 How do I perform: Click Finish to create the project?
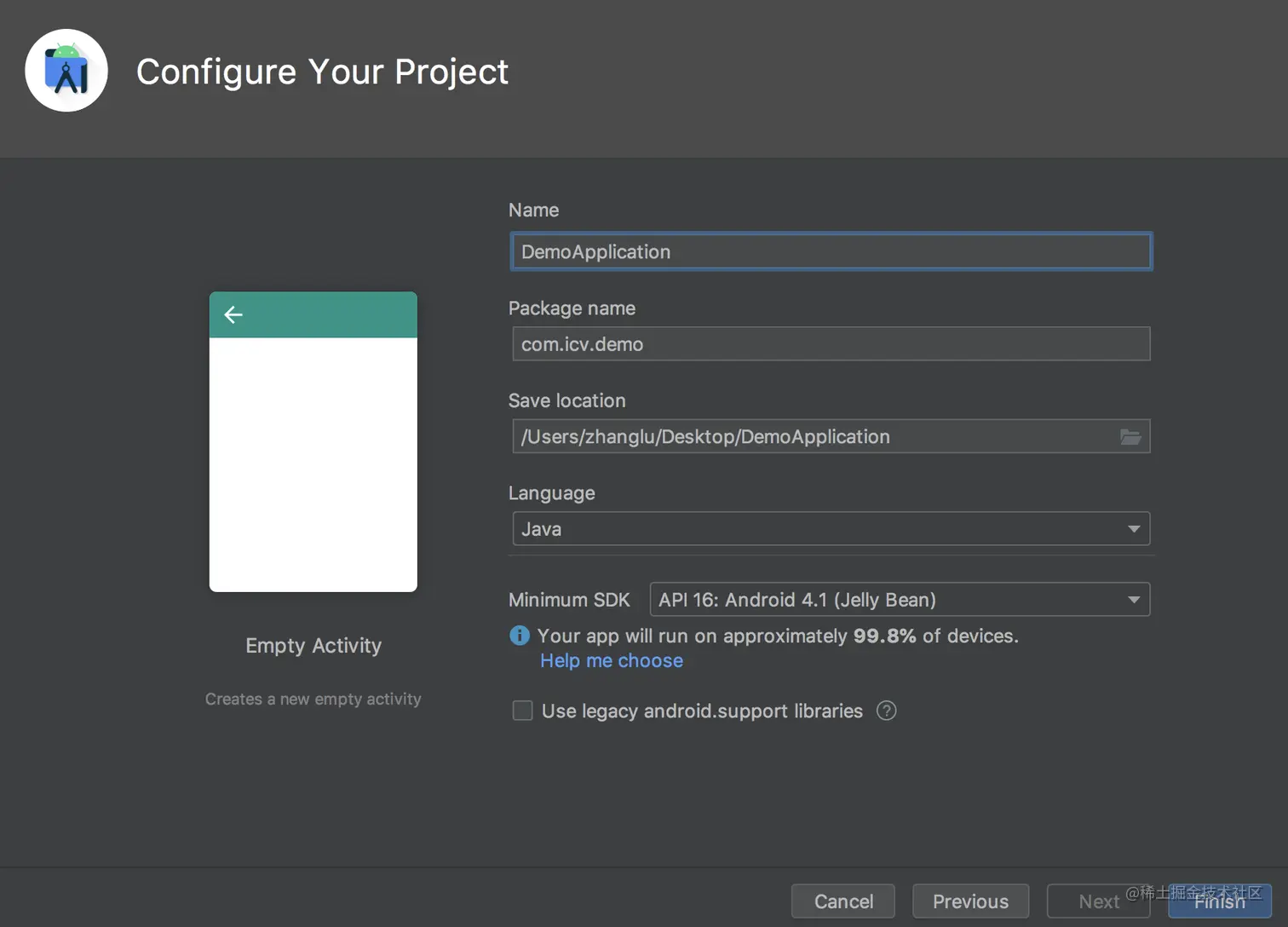tap(1220, 901)
